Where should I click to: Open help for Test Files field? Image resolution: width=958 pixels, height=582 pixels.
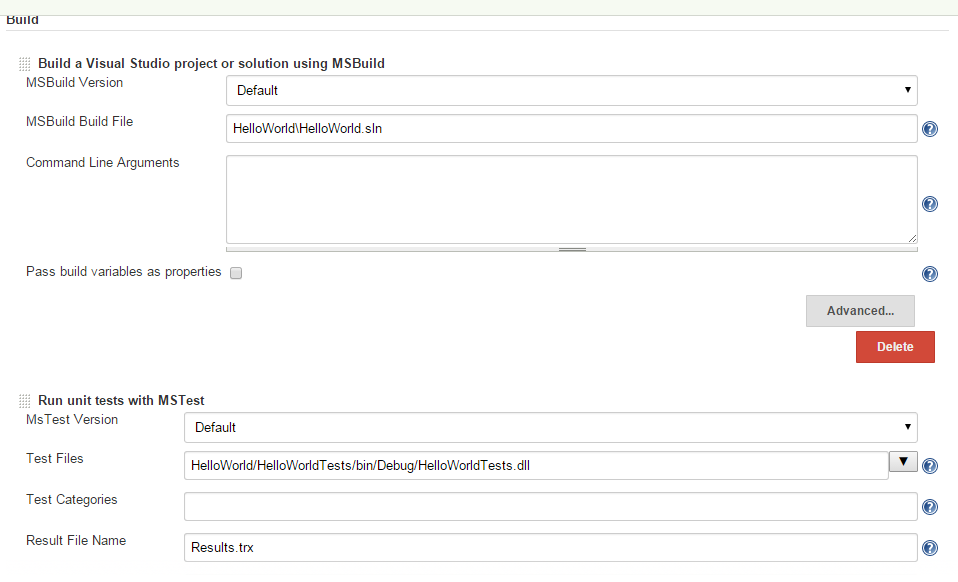coord(929,466)
